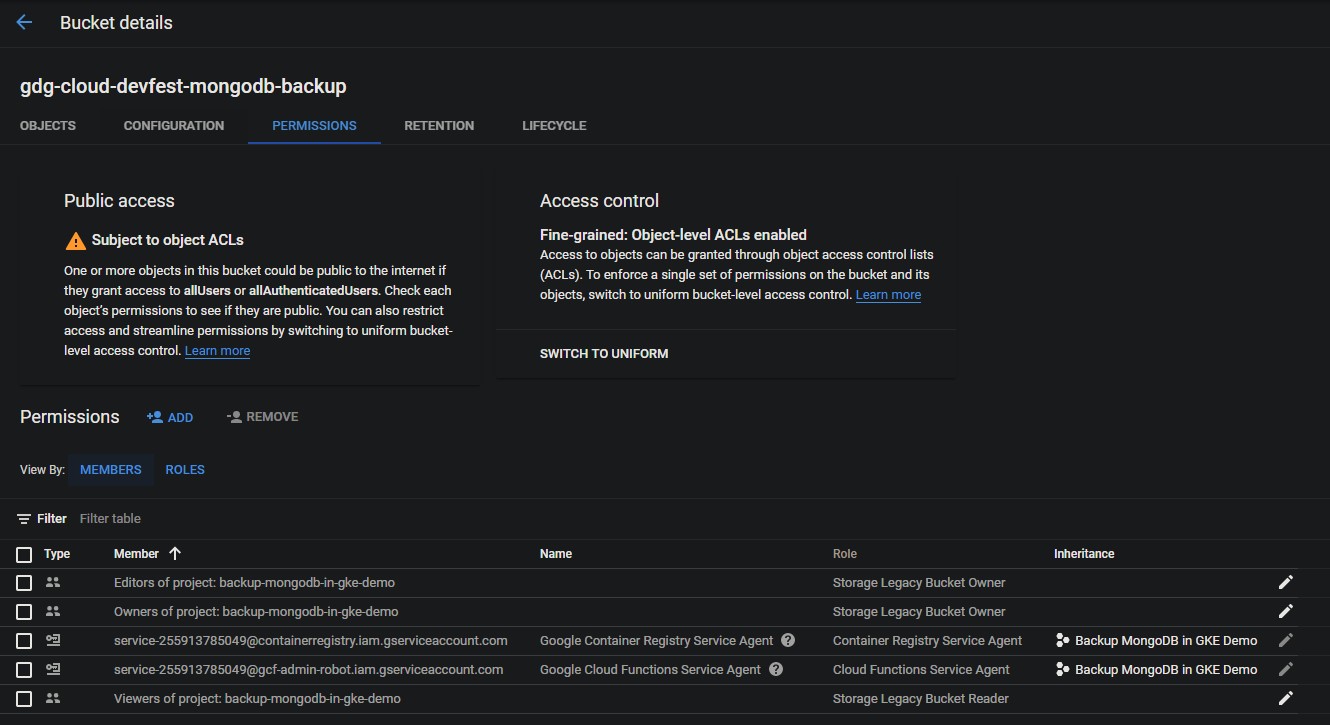Switch to the Lifecycle tab
Image resolution: width=1330 pixels, height=725 pixels.
(x=554, y=125)
